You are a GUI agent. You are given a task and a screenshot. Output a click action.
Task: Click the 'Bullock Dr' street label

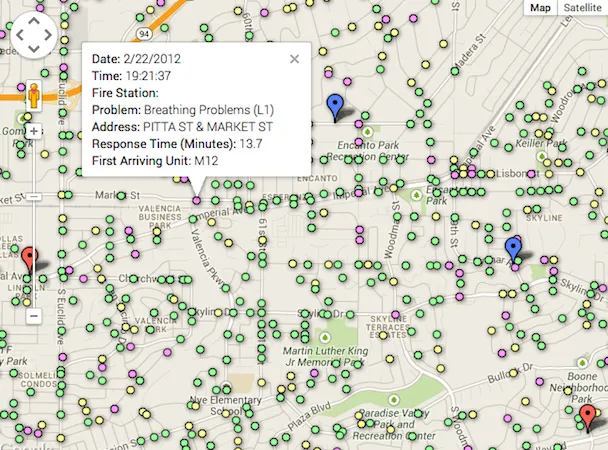510,373
